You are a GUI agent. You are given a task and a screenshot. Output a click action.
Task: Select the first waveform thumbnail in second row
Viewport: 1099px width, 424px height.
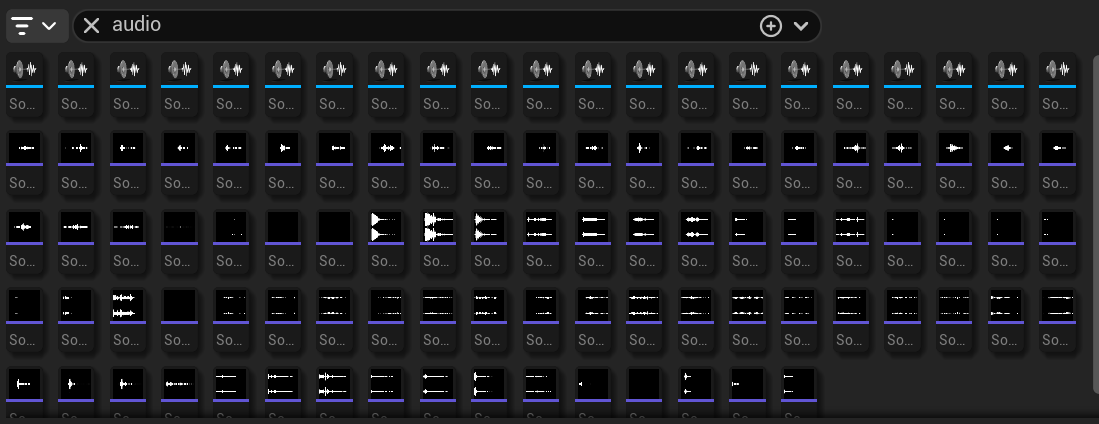pos(25,147)
